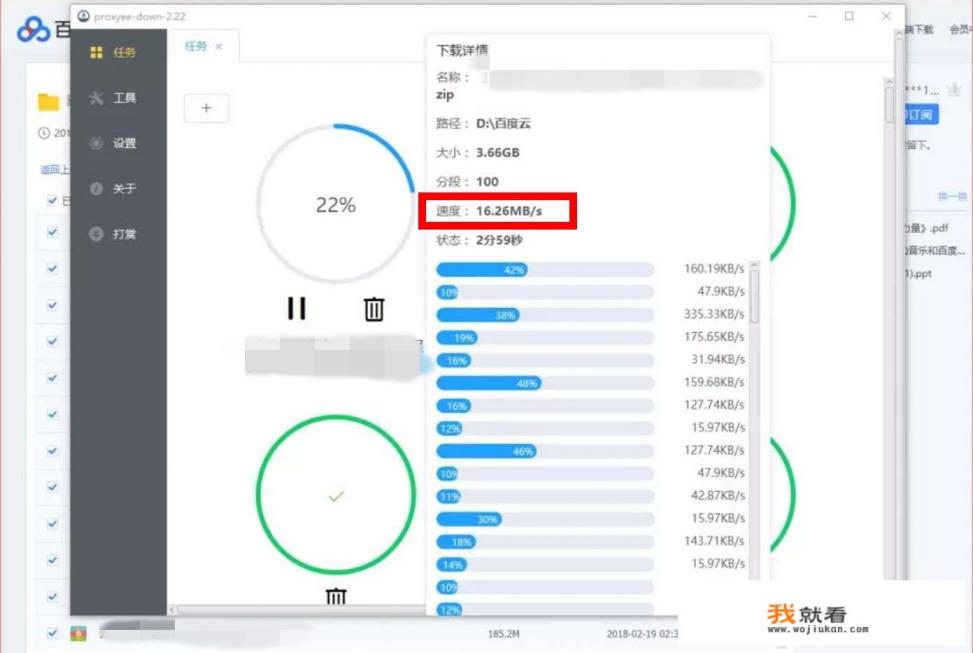Click trash icon under the completed task
This screenshot has width=973, height=653.
coord(336,594)
